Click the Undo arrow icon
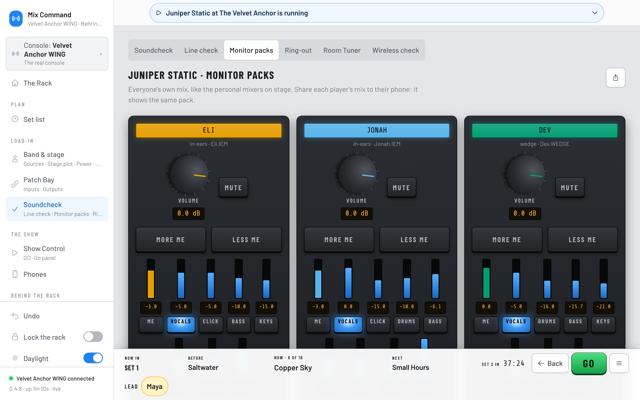 (15, 316)
